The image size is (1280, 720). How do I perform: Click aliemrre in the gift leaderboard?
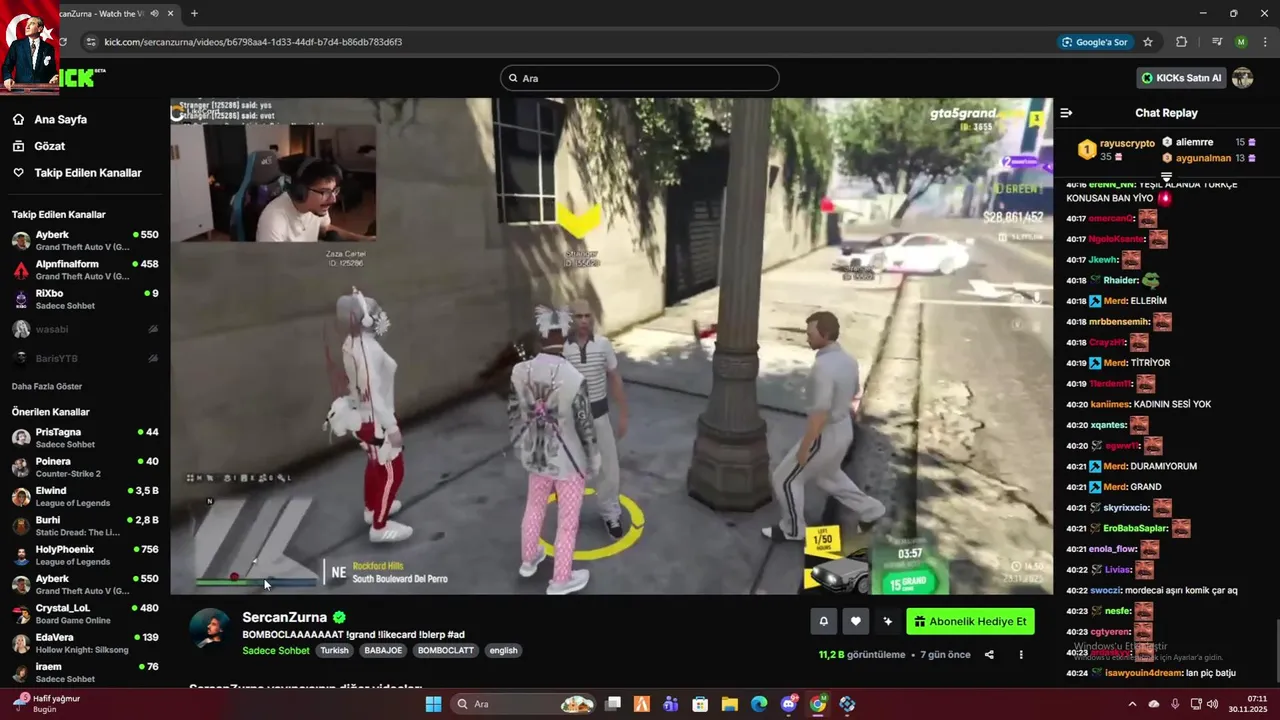[x=1194, y=142]
